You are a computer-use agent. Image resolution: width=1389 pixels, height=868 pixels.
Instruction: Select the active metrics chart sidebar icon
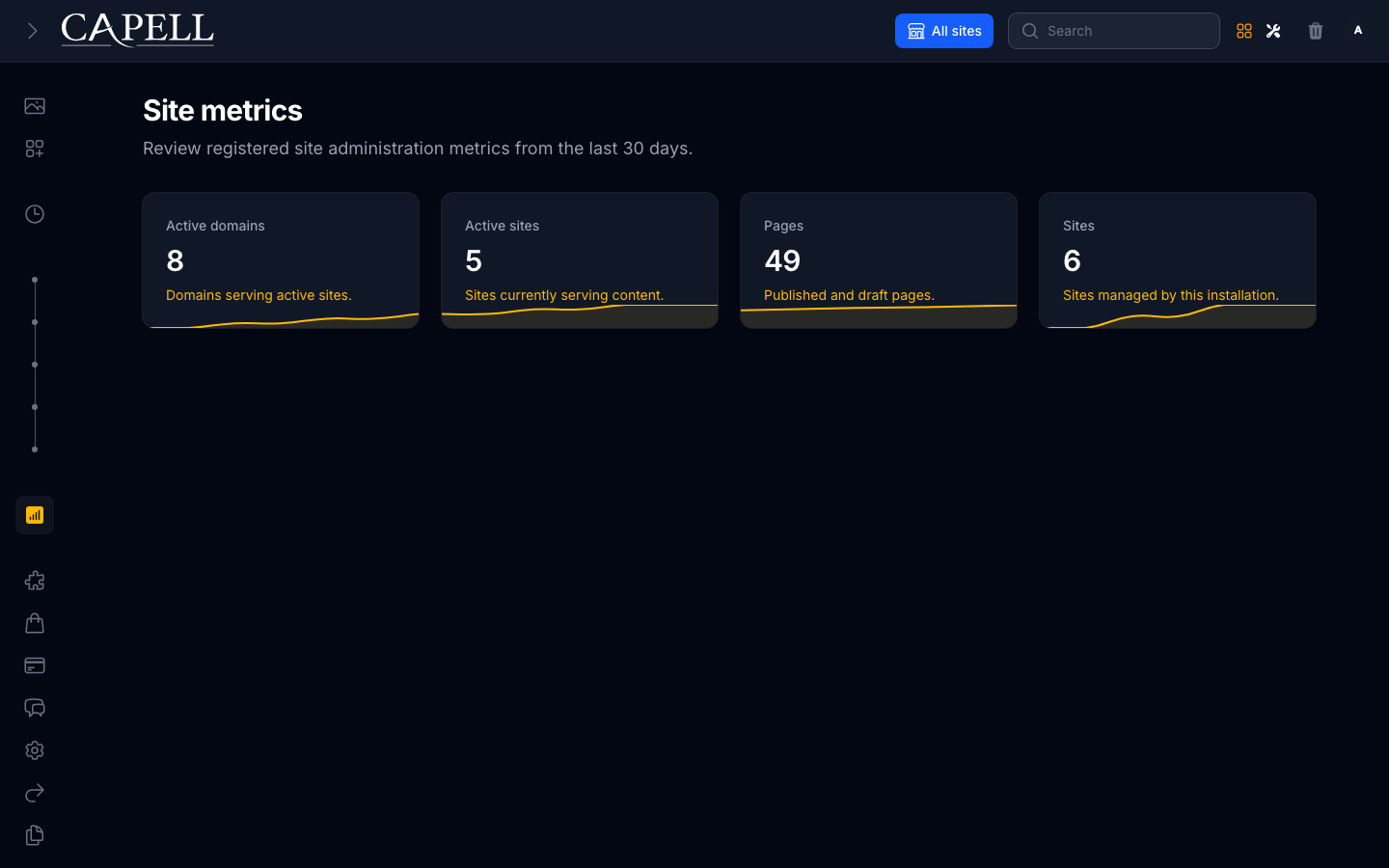pos(35,515)
